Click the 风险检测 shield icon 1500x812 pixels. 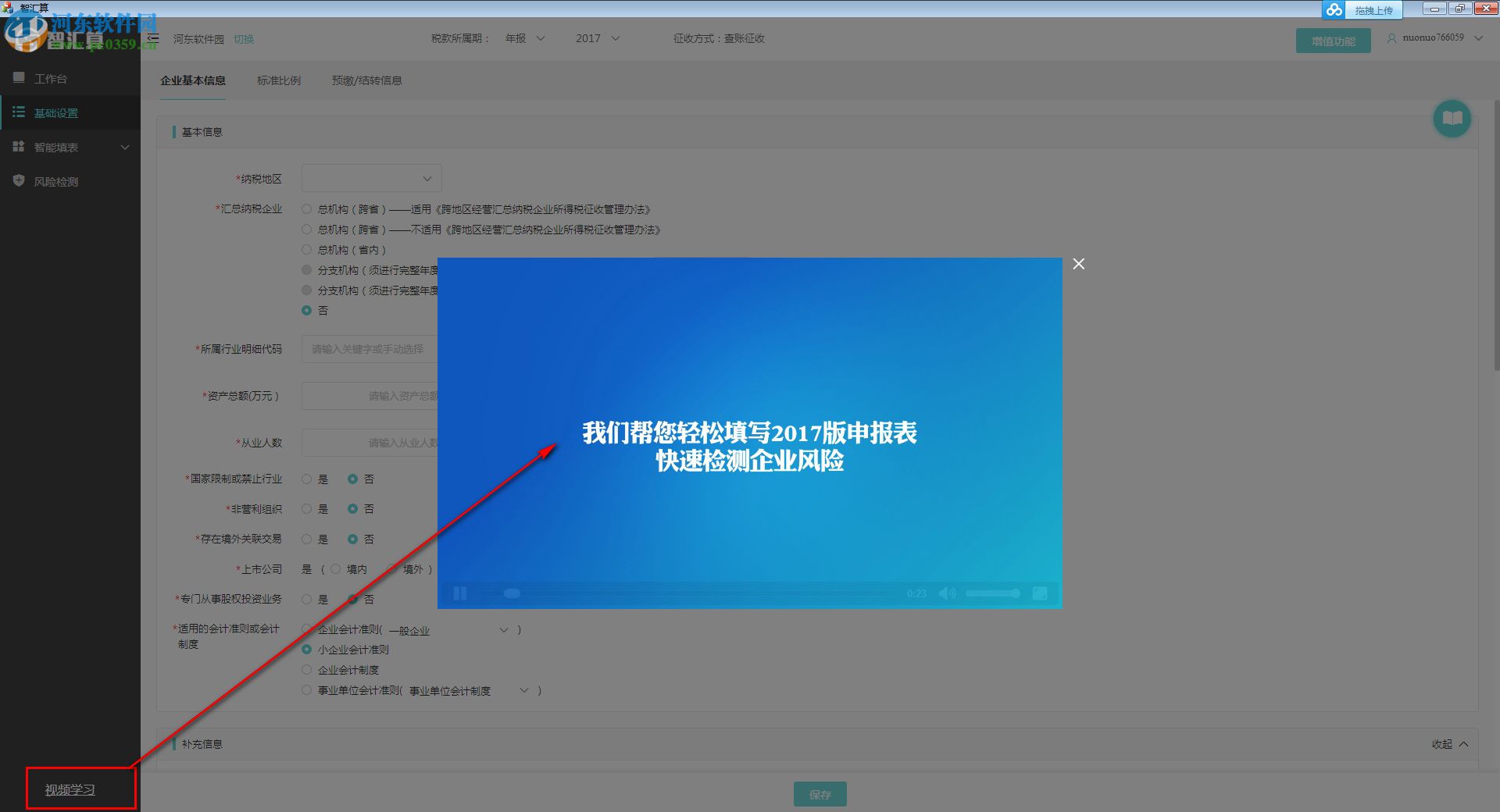tap(19, 180)
